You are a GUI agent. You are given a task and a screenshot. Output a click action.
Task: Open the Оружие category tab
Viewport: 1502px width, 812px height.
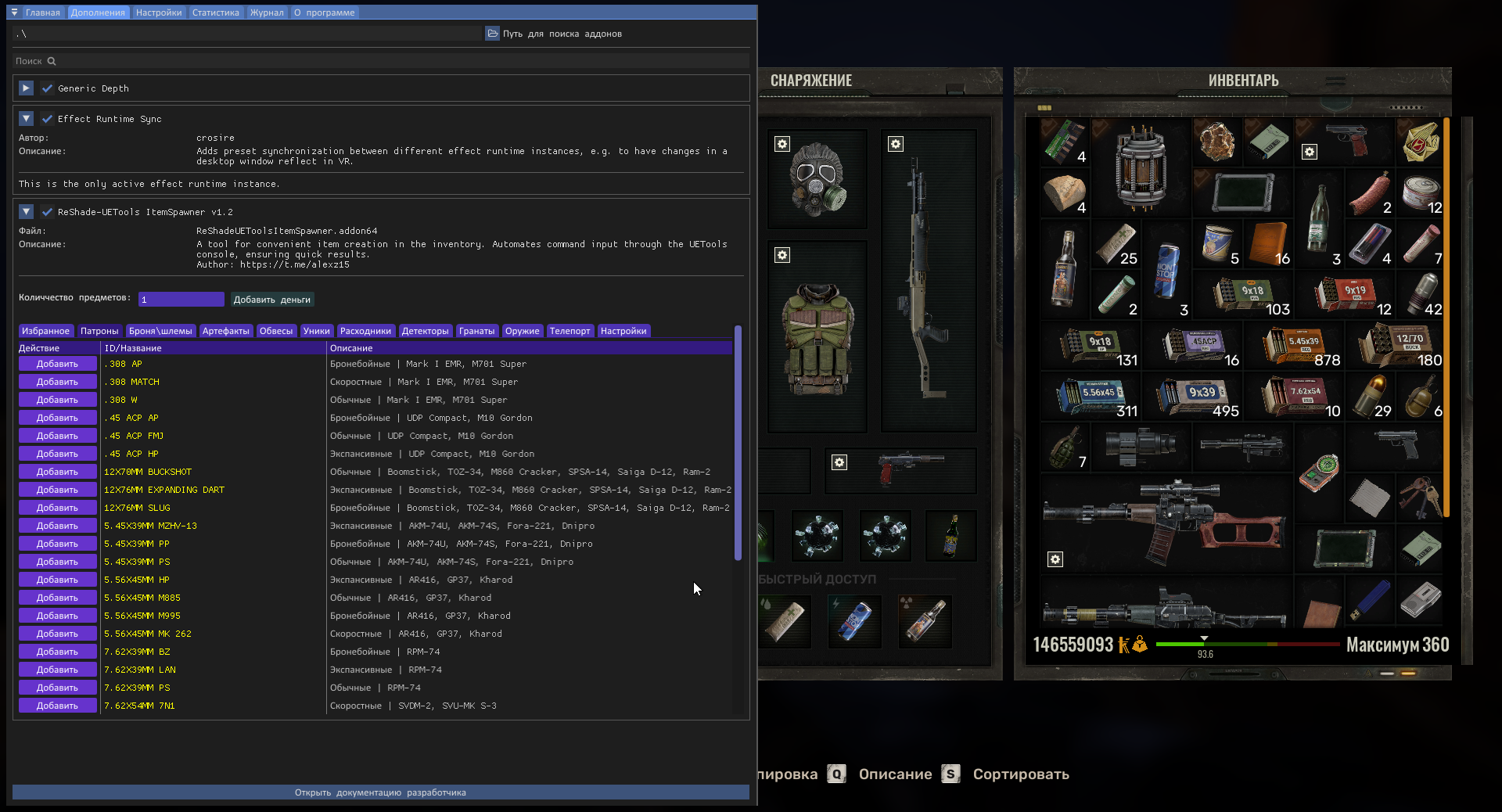(523, 331)
